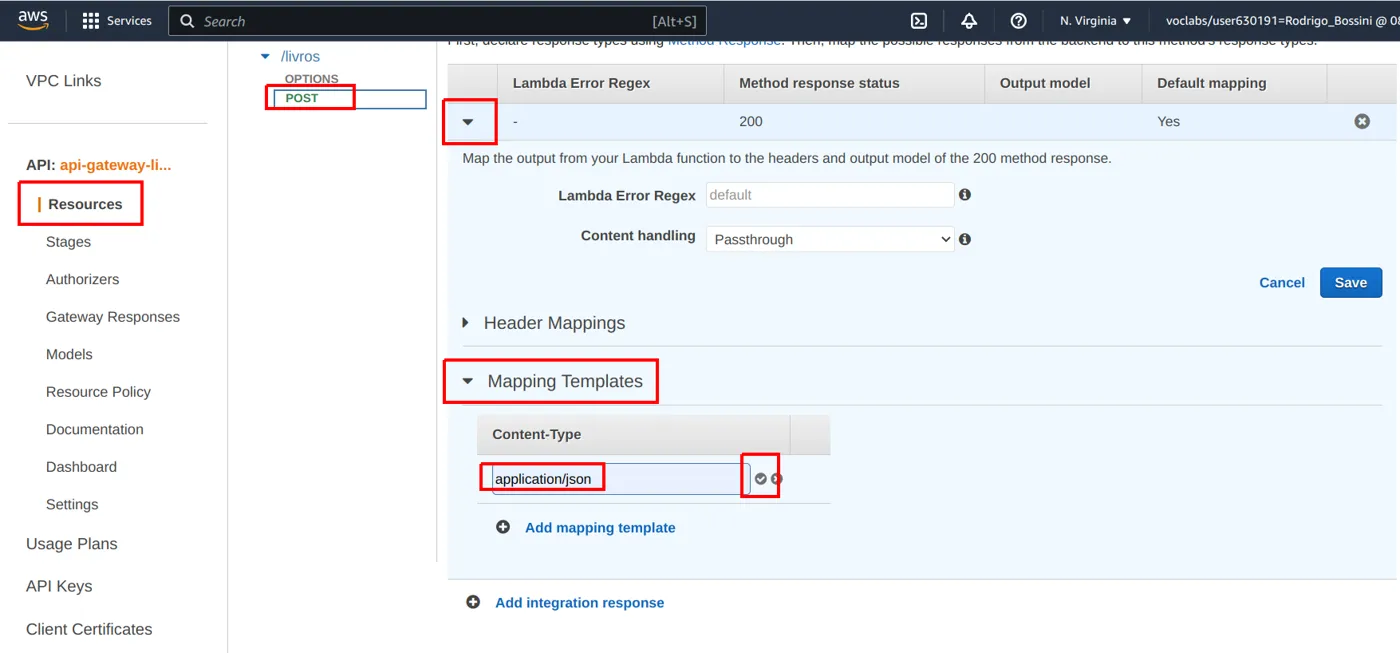This screenshot has height=653, width=1400.
Task: Open the notifications bell
Action: (x=969, y=21)
